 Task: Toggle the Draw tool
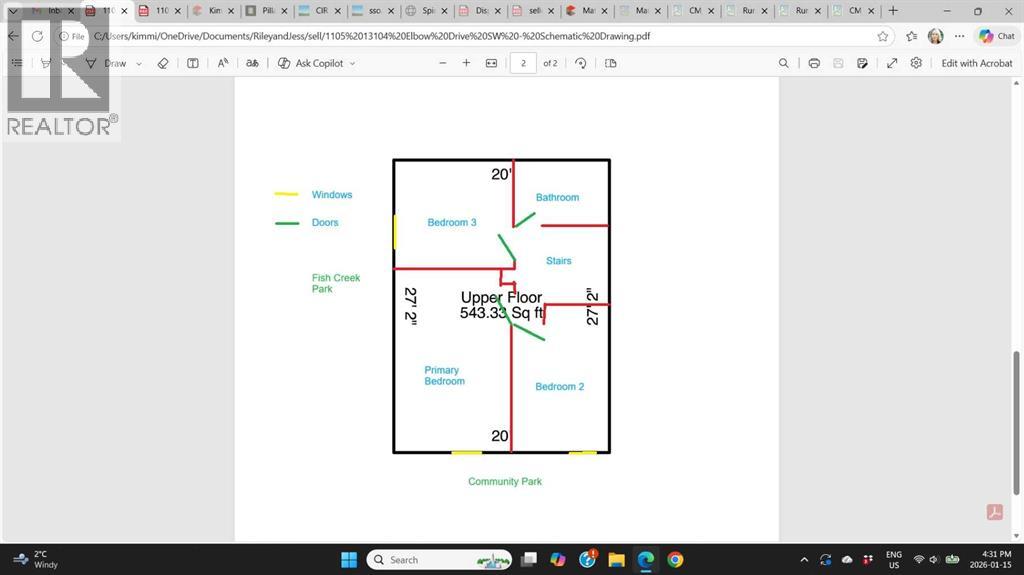tap(108, 63)
